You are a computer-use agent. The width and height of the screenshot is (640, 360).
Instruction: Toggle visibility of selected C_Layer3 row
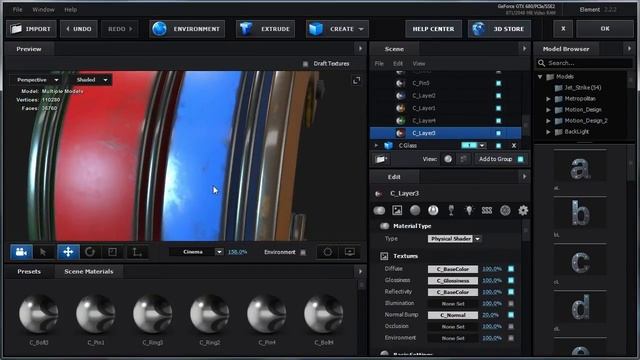[x=498, y=133]
